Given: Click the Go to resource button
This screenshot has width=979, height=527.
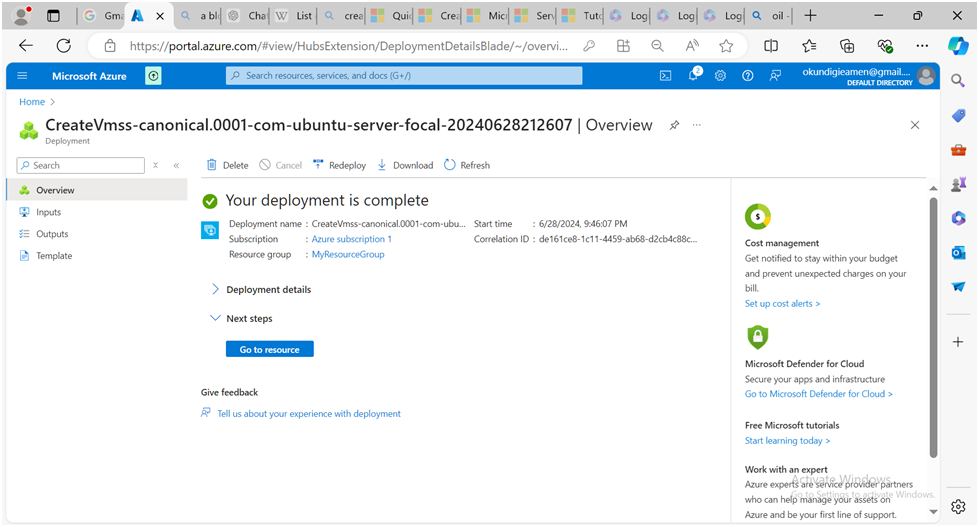Looking at the screenshot, I should click(x=270, y=349).
